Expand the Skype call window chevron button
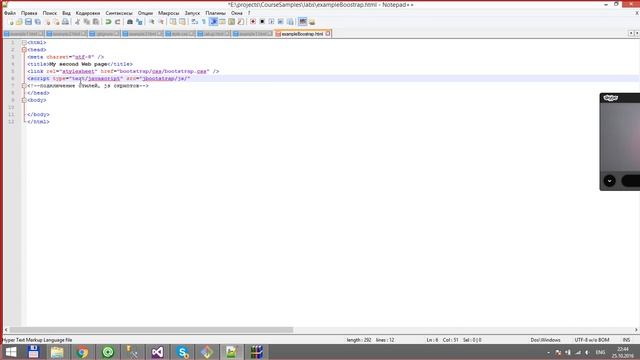 pos(609,181)
